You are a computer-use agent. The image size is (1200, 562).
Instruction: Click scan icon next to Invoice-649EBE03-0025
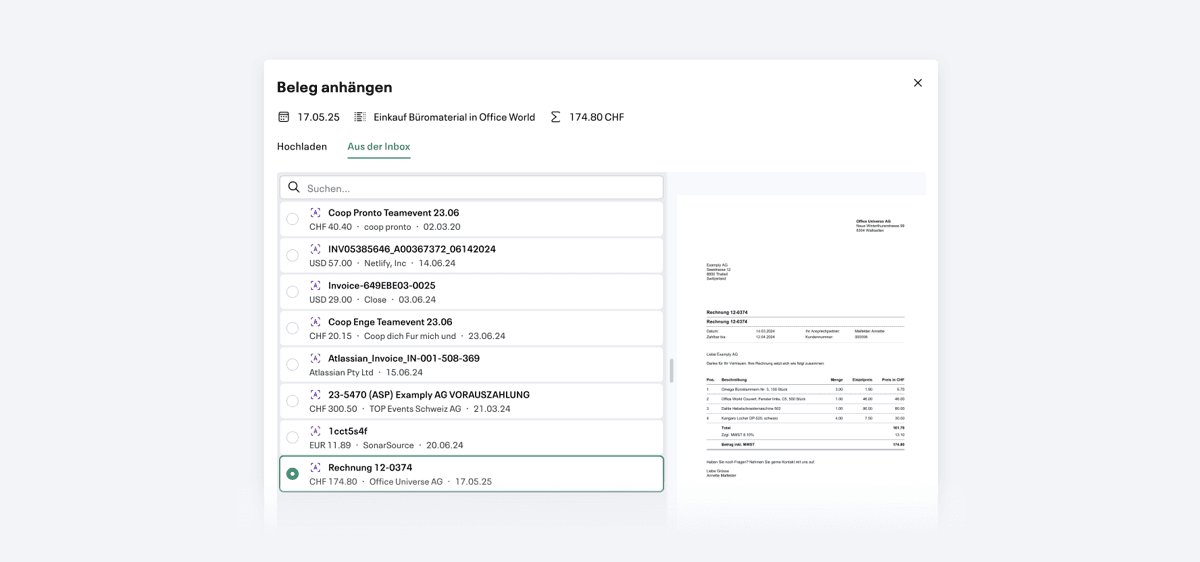(316, 286)
